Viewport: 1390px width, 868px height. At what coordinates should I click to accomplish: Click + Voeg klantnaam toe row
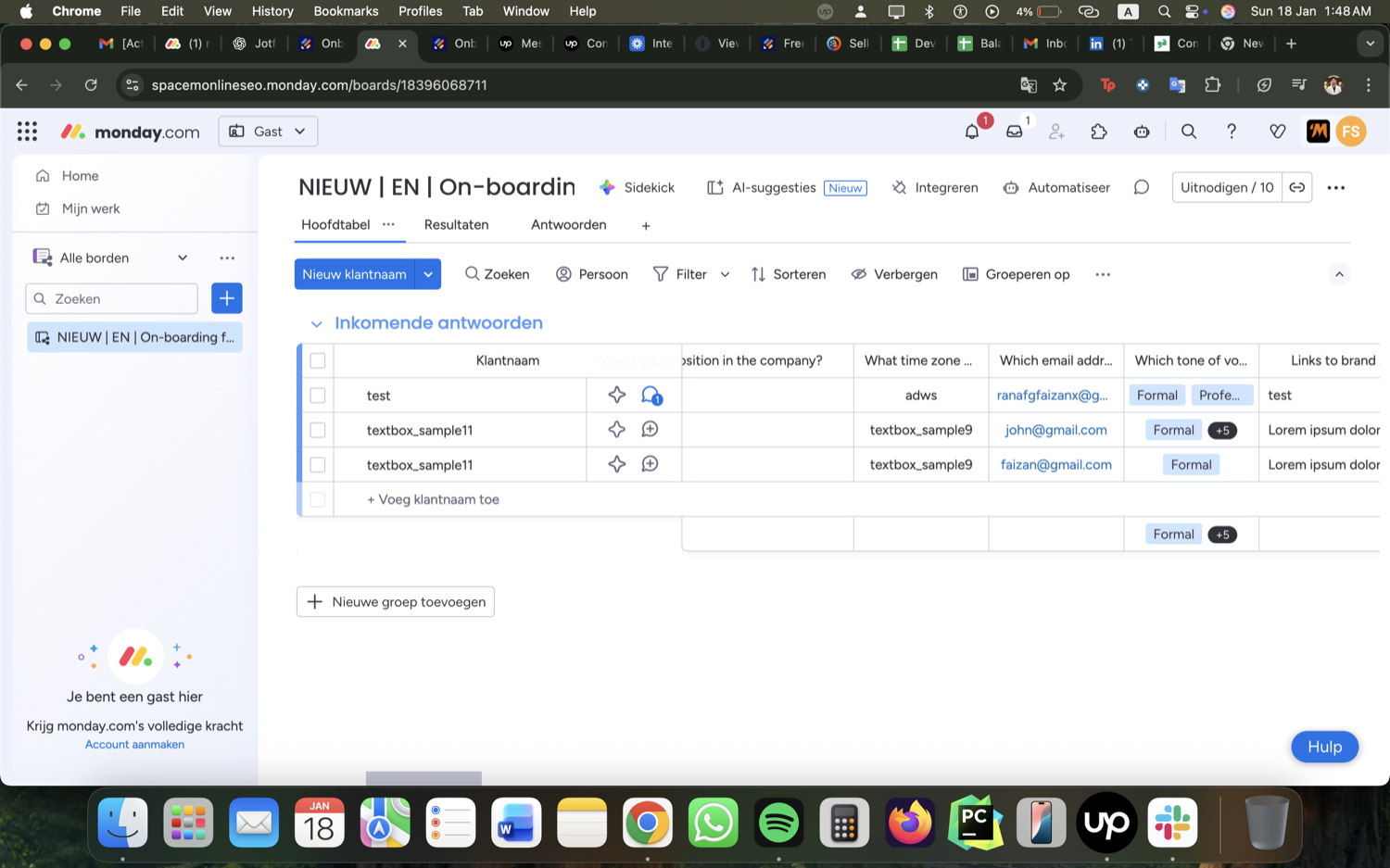click(433, 499)
